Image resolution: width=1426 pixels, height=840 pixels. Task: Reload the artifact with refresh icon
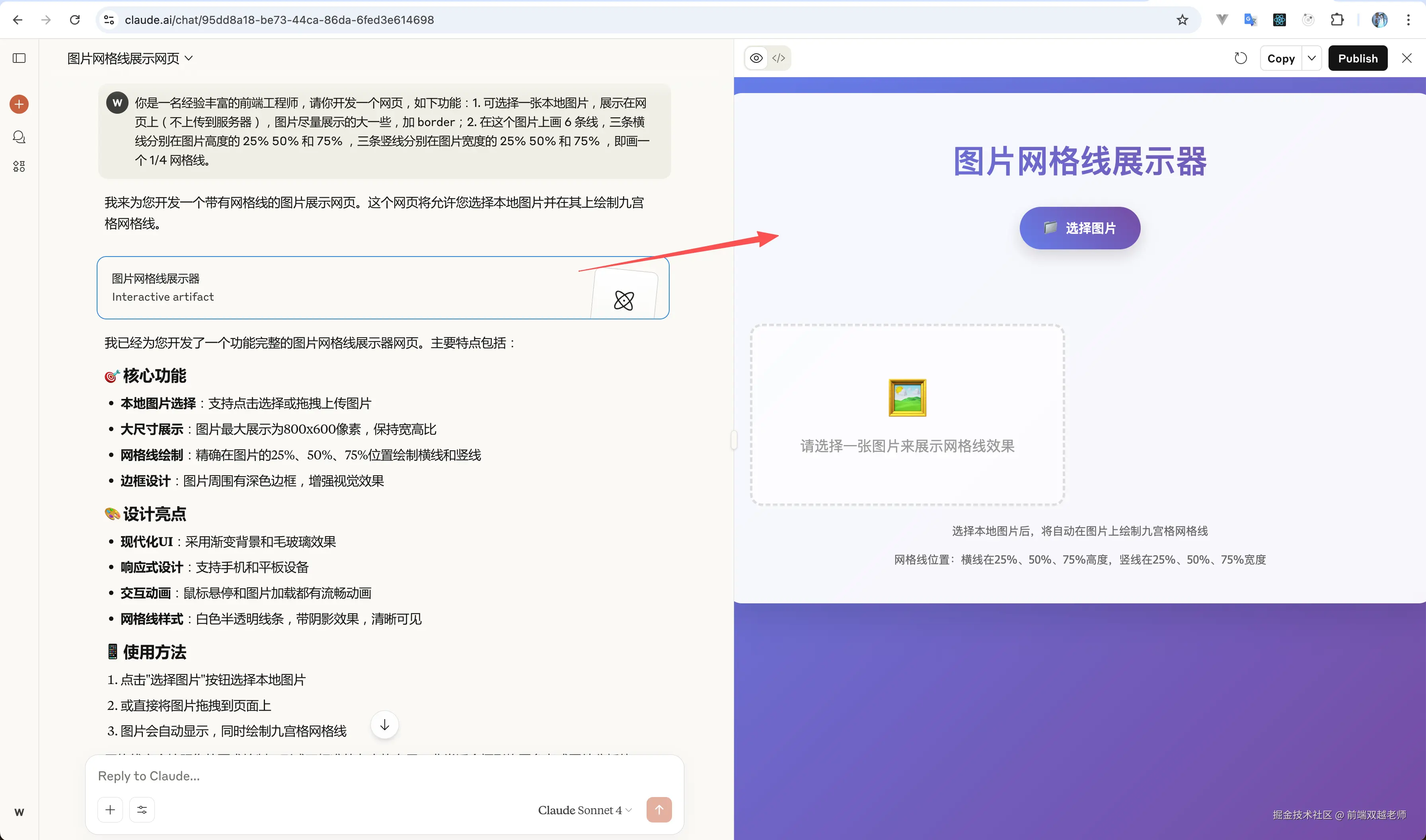coord(1240,58)
